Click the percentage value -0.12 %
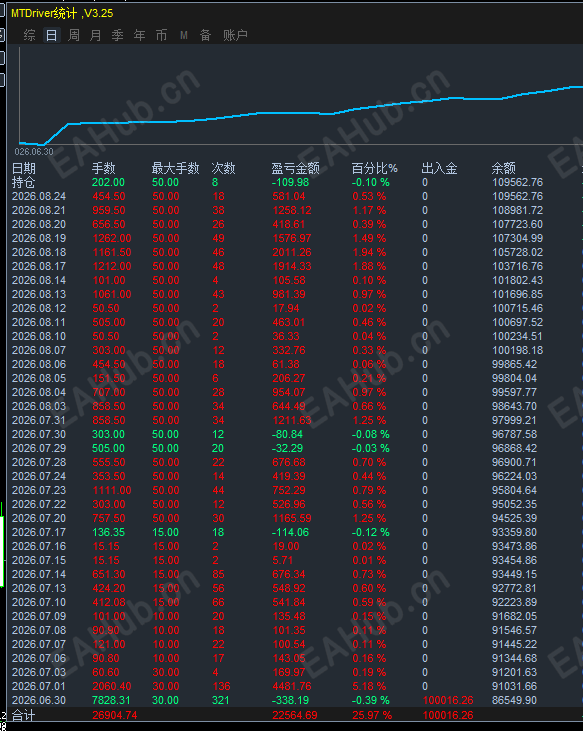The height and width of the screenshot is (731, 583). click(x=370, y=532)
